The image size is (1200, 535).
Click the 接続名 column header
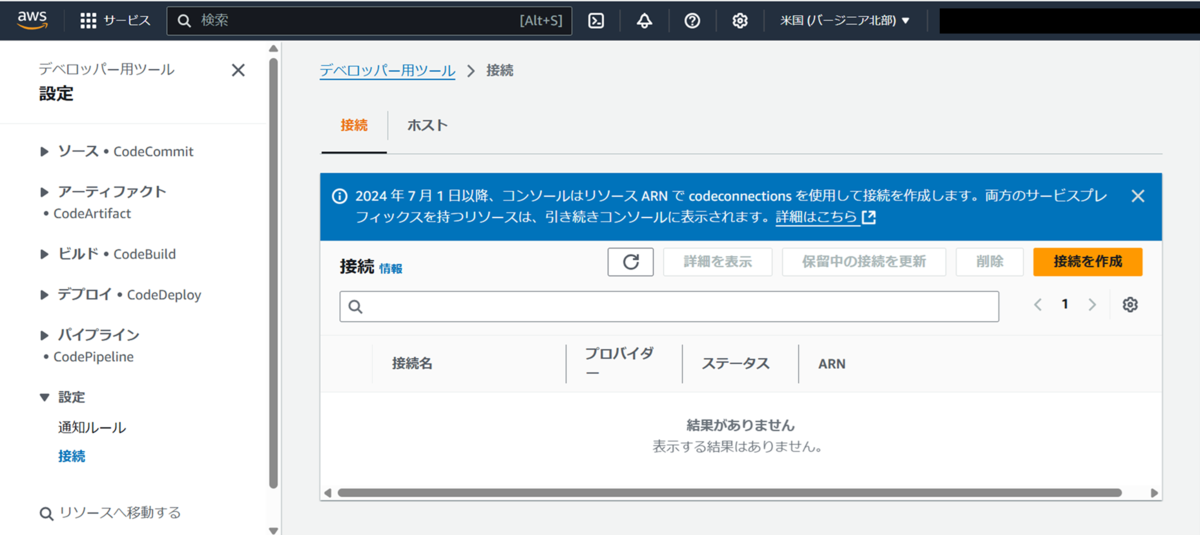pos(413,364)
